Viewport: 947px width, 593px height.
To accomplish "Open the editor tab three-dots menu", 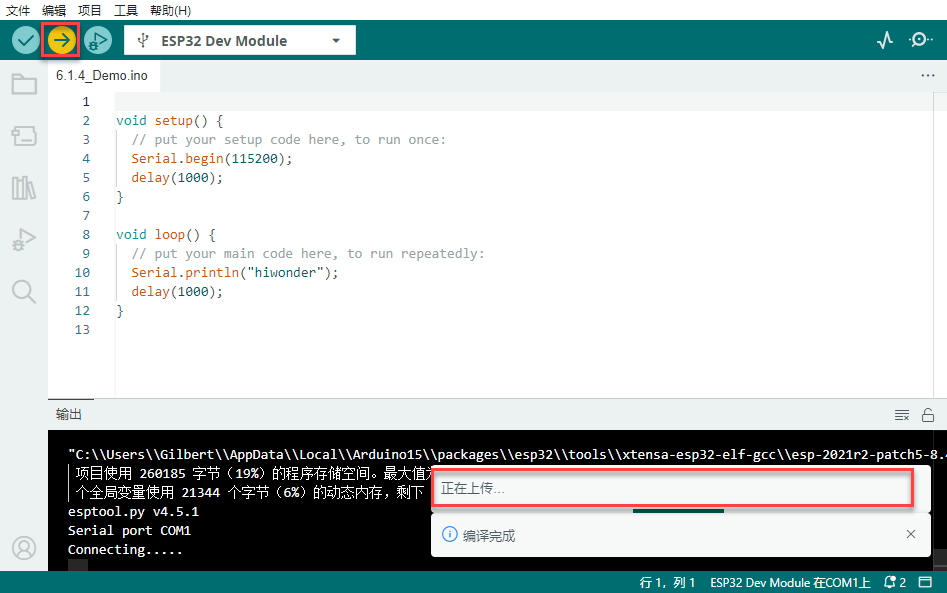I will pyautogui.click(x=927, y=76).
